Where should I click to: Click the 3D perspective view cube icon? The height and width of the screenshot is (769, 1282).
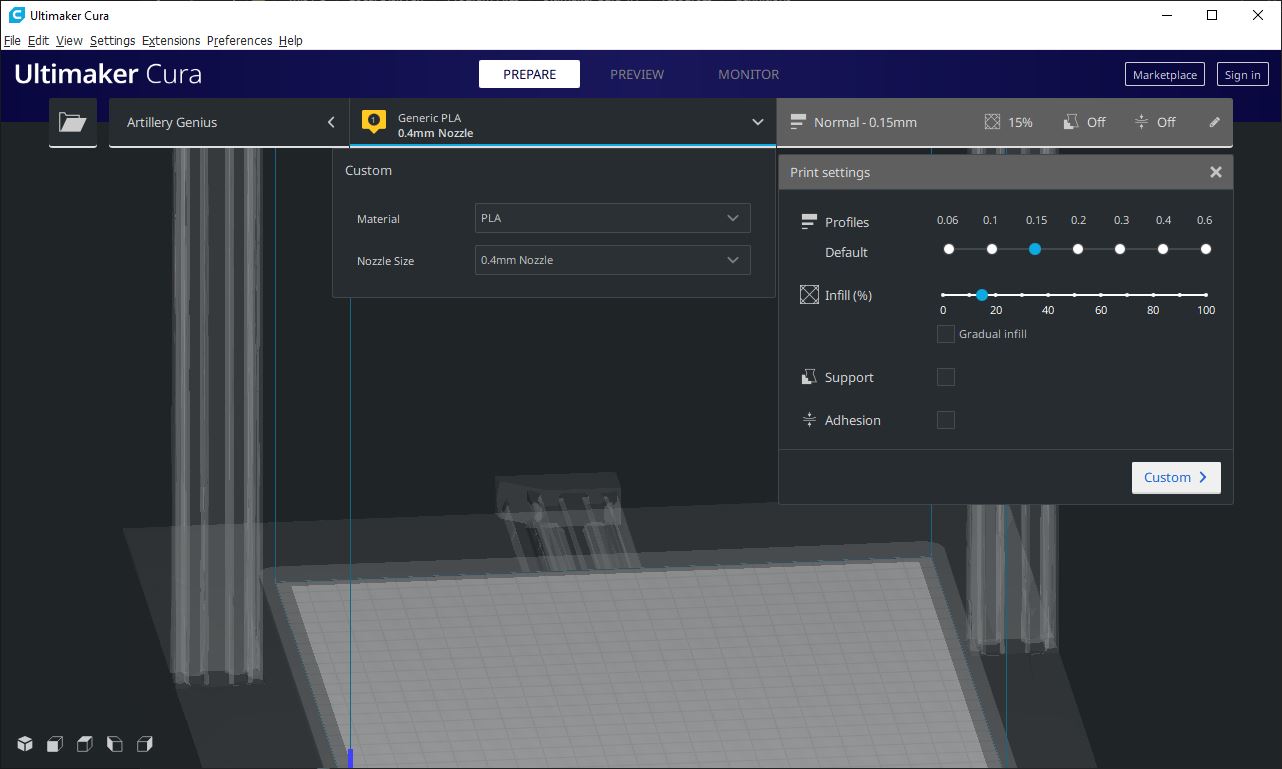25,744
